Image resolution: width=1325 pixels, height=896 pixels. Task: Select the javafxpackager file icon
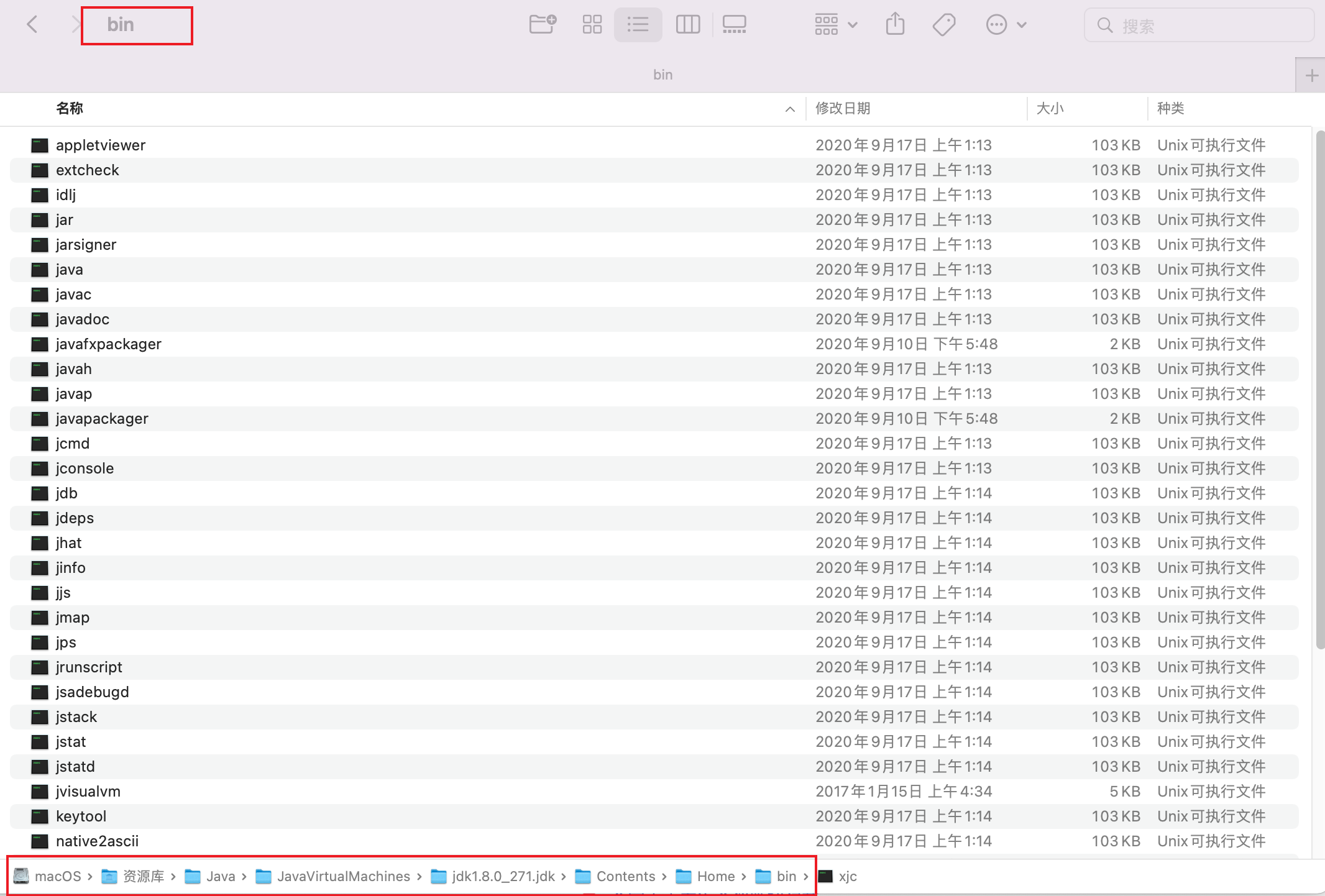[40, 344]
